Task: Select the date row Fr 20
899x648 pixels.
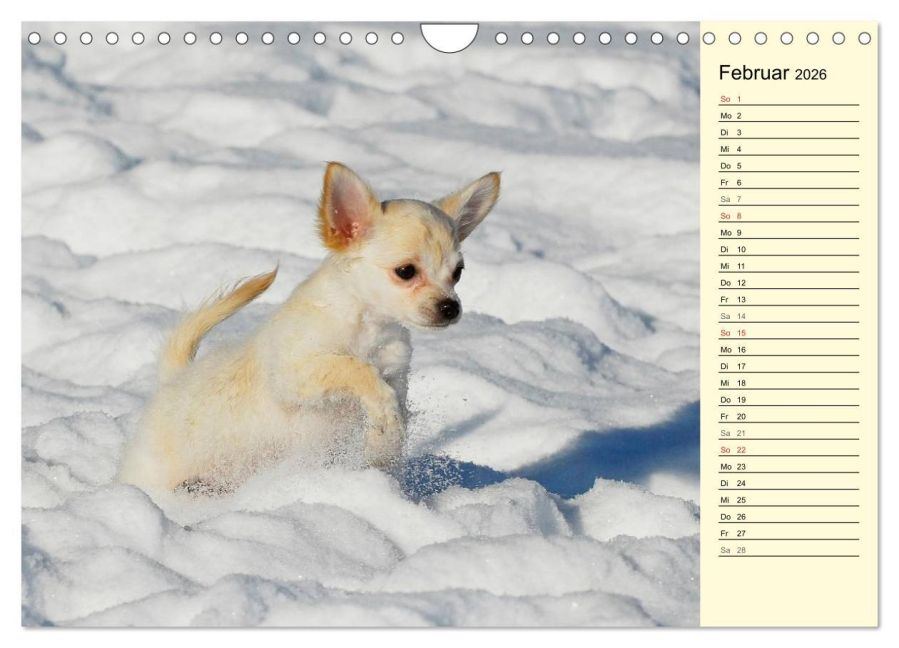Action: pos(789,416)
